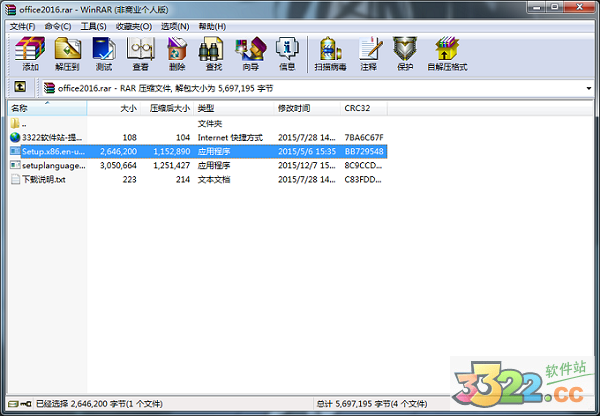Image resolution: width=600 pixels, height=416 pixels.
Task: Sort by Name (名称) column header
Action: click(47, 108)
